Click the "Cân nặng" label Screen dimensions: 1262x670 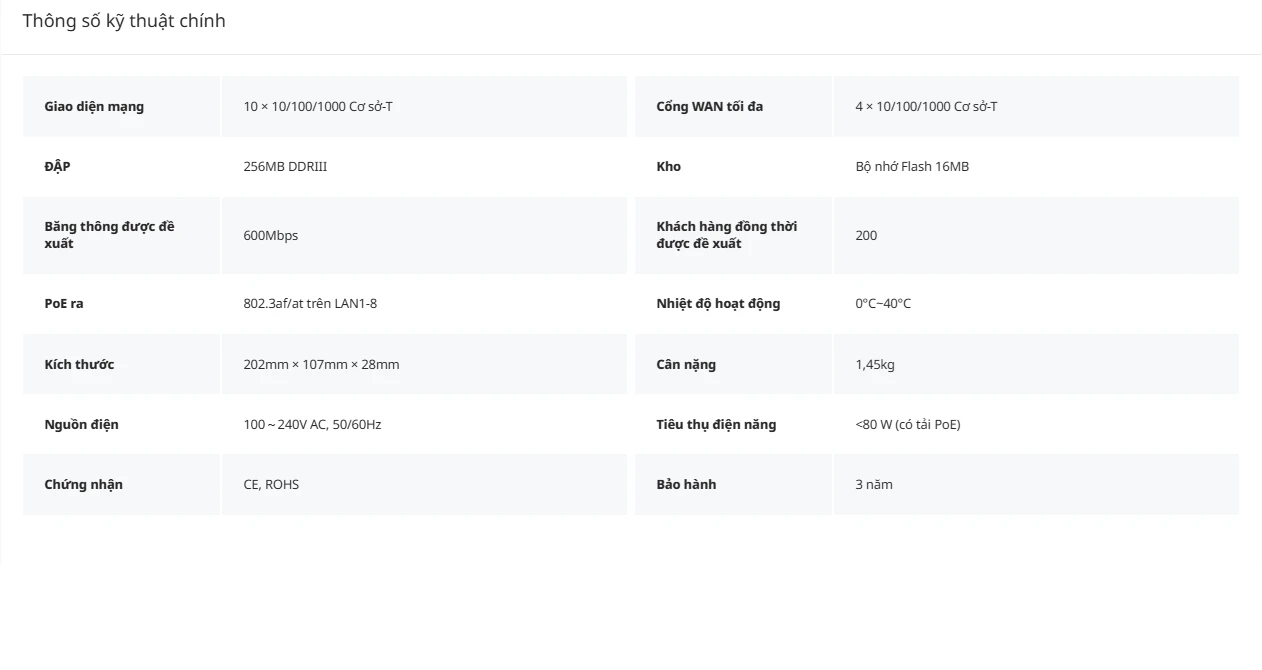pyautogui.click(x=686, y=365)
